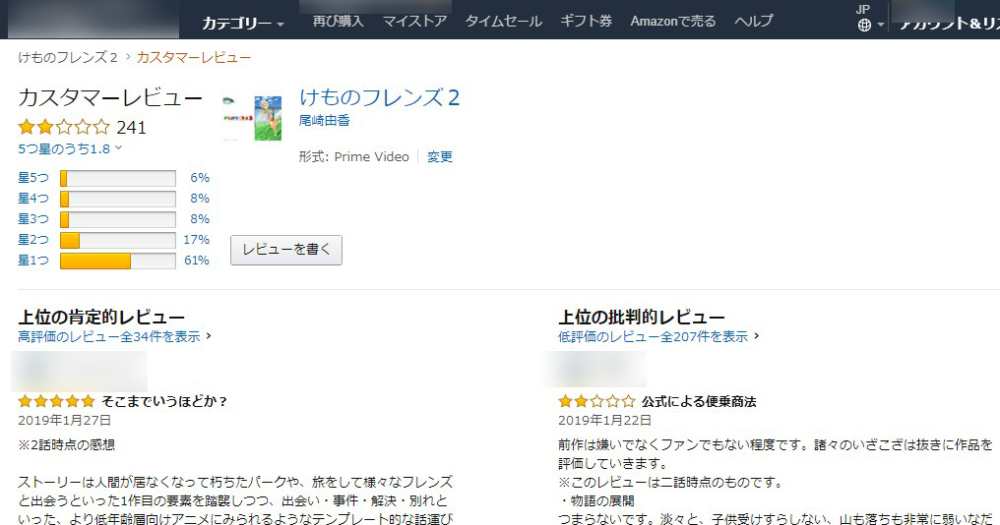Open the 再び購入 nav link

point(338,21)
